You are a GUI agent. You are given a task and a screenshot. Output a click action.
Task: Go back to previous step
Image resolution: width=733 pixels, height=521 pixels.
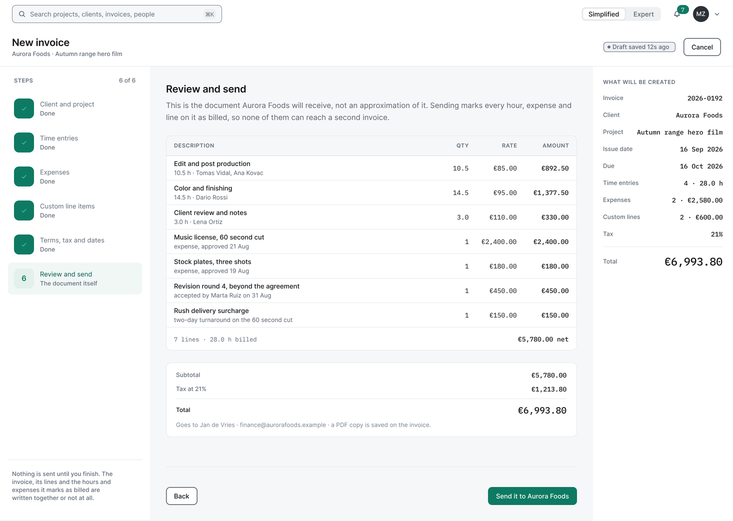click(x=181, y=496)
